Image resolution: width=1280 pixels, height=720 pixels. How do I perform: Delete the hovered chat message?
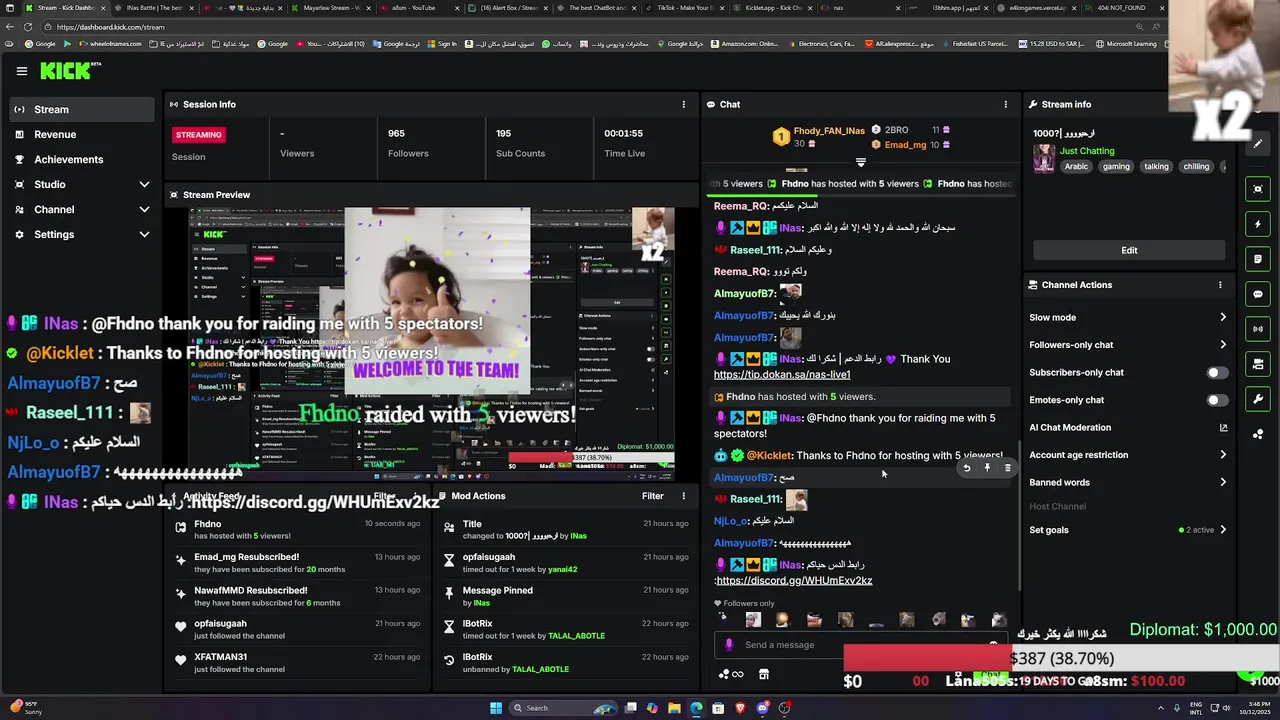tap(1007, 468)
